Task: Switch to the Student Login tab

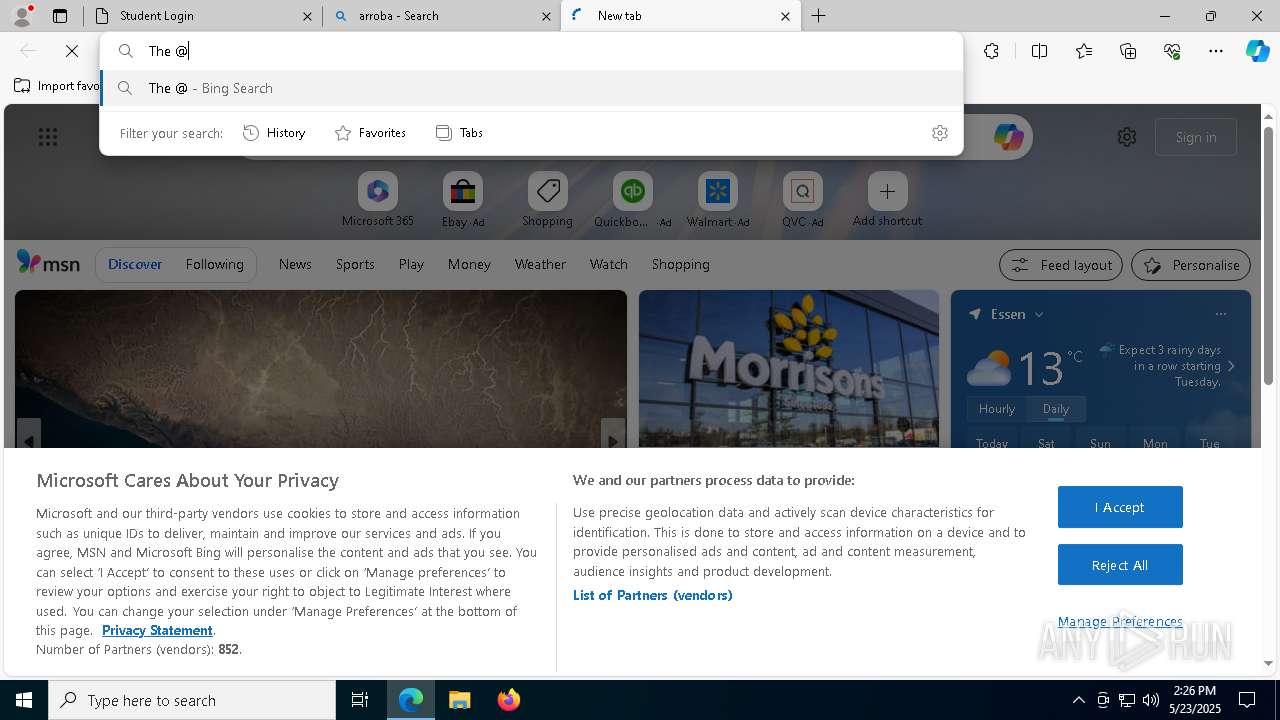Action: [203, 16]
